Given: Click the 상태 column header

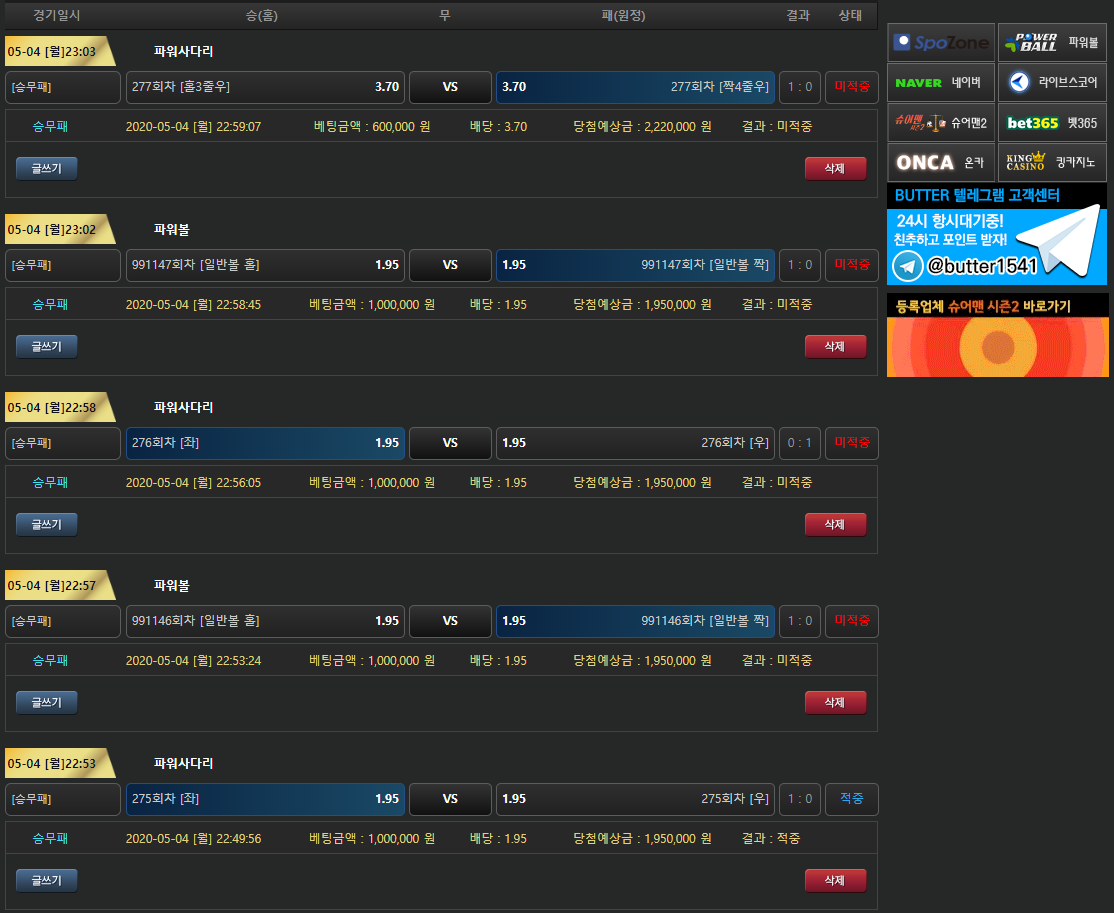Looking at the screenshot, I should [850, 15].
